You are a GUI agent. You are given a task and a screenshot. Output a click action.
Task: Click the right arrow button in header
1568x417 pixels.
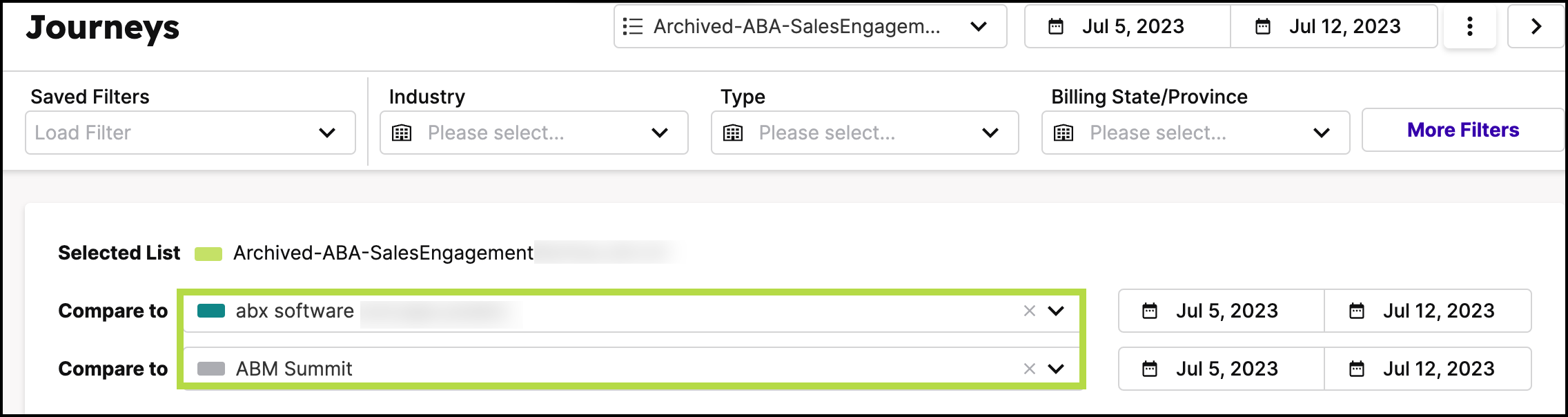click(x=1536, y=27)
